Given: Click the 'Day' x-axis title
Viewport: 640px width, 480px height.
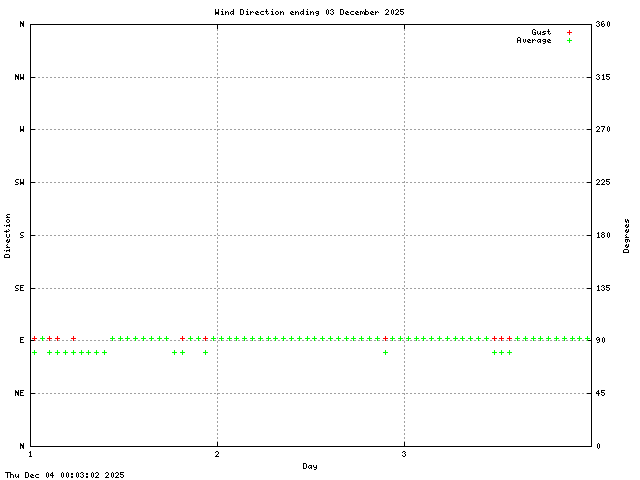Looking at the screenshot, I should [310, 466].
